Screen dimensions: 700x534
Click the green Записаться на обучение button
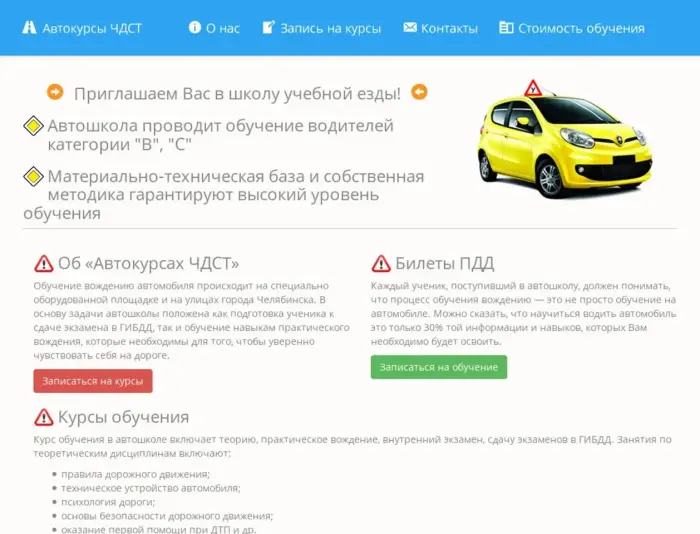point(439,367)
